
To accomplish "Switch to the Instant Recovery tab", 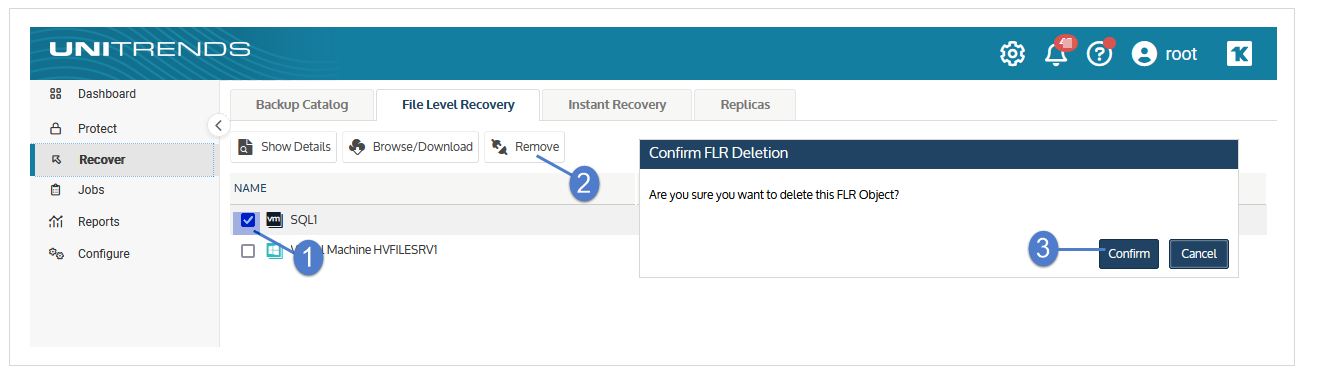I will [x=617, y=105].
